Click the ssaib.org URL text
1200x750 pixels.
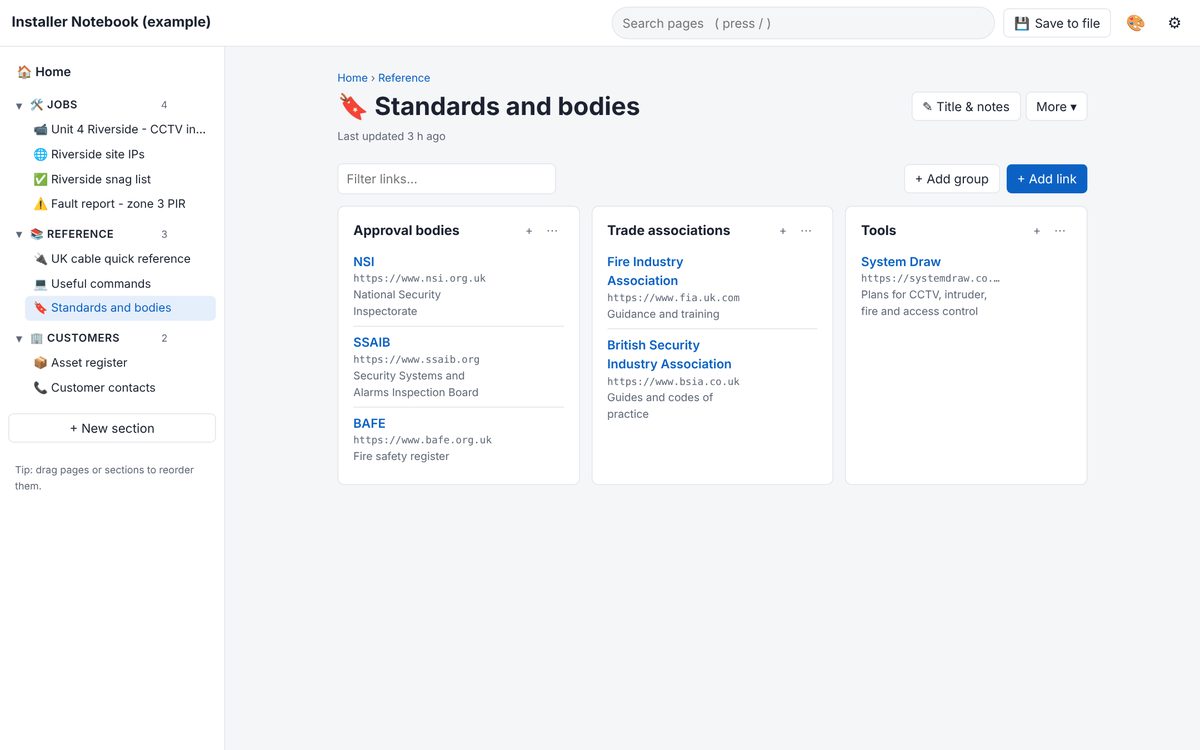(x=416, y=359)
